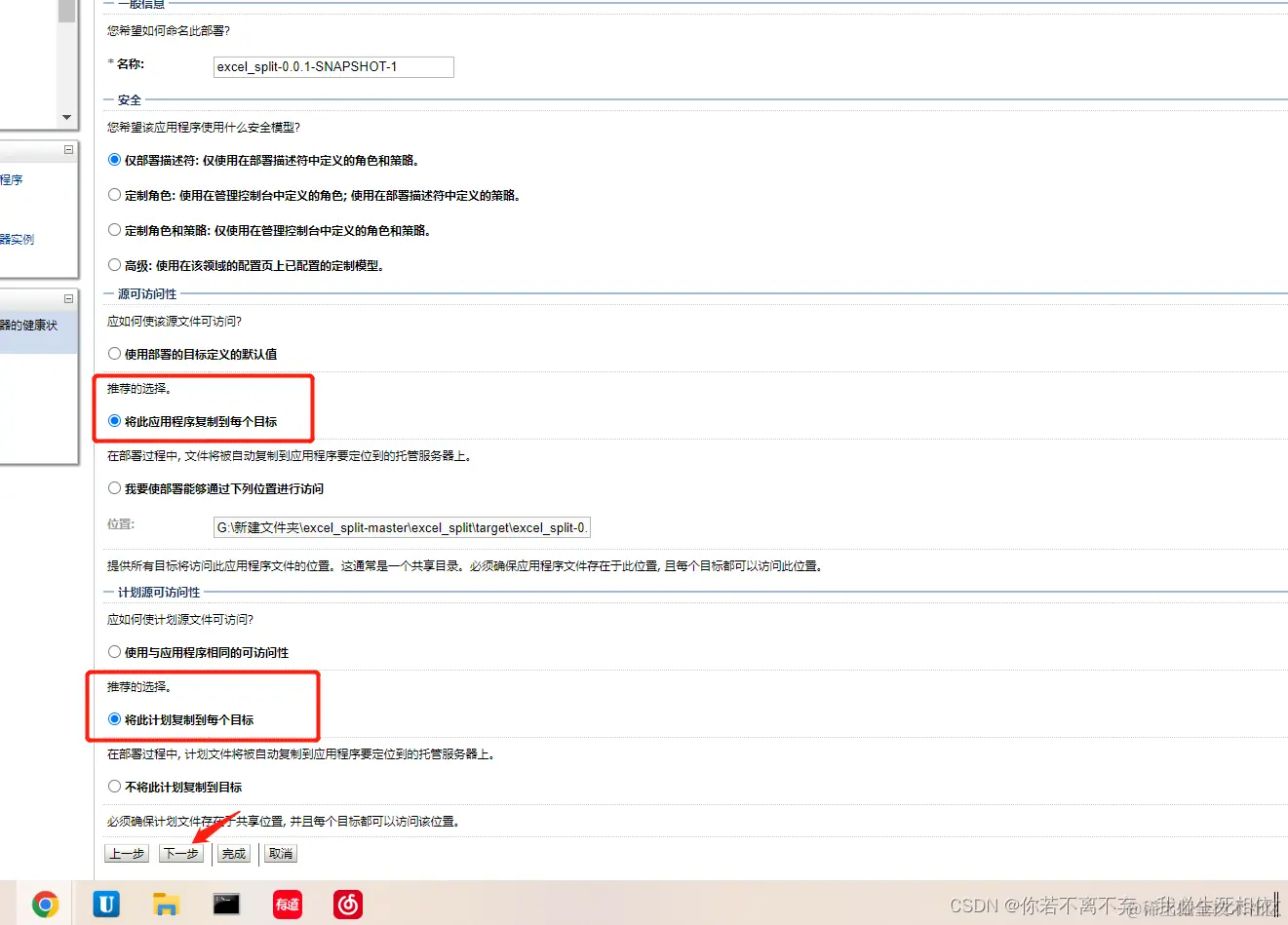Viewport: 1288px width, 925px height.
Task: Open NetEase Cloud Music from taskbar
Action: (x=348, y=905)
